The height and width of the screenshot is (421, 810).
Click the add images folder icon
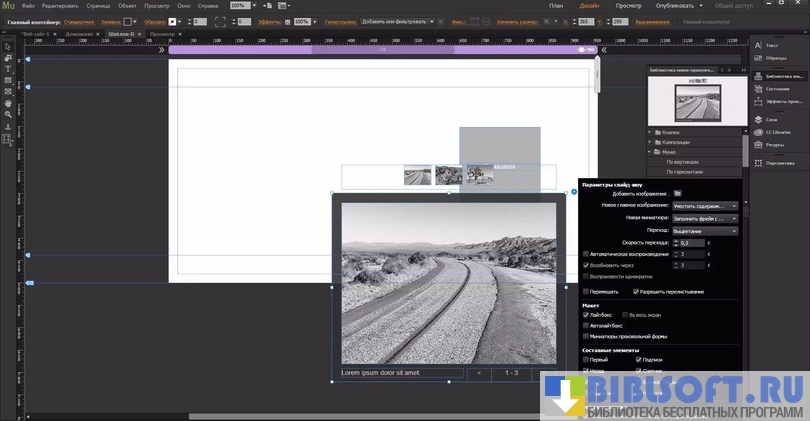(678, 193)
